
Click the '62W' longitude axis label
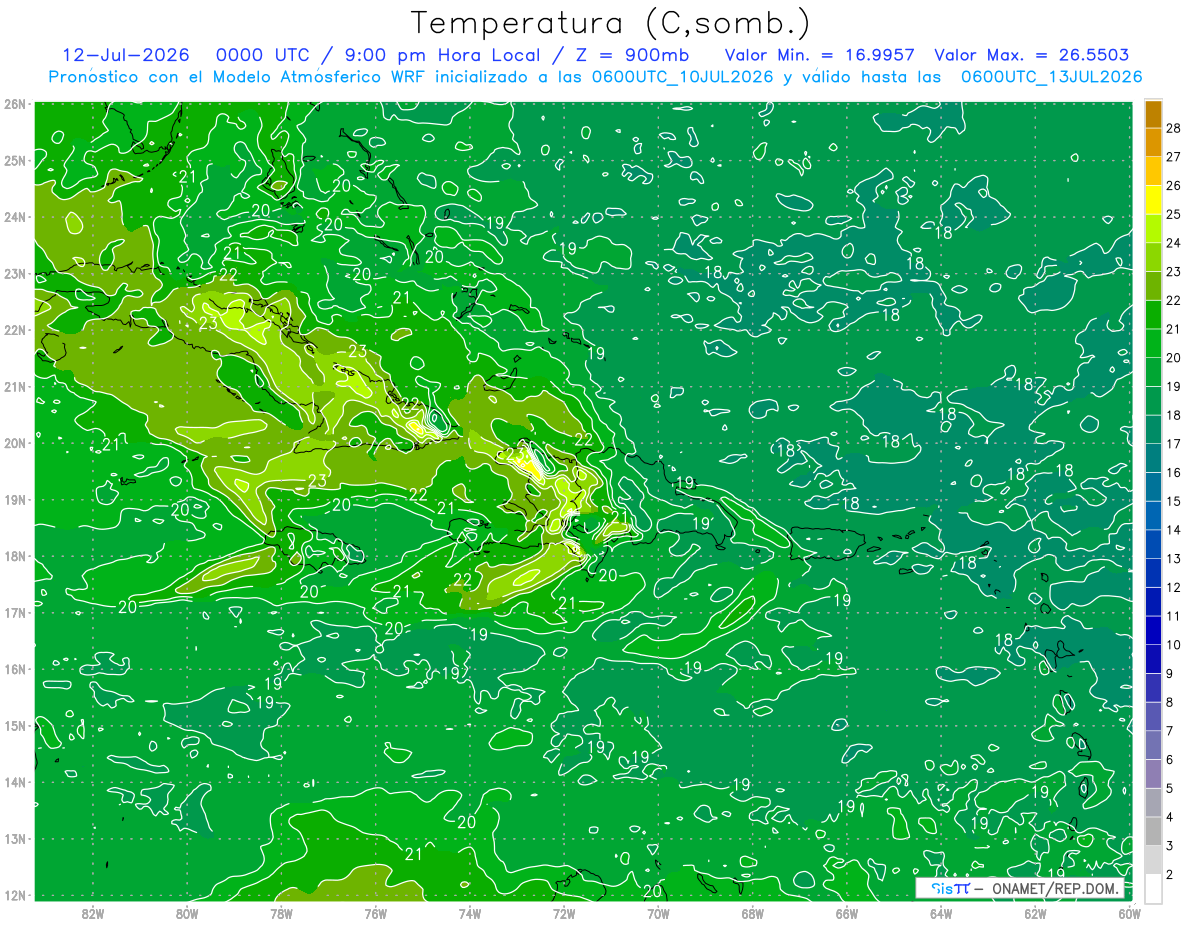pyautogui.click(x=1035, y=913)
